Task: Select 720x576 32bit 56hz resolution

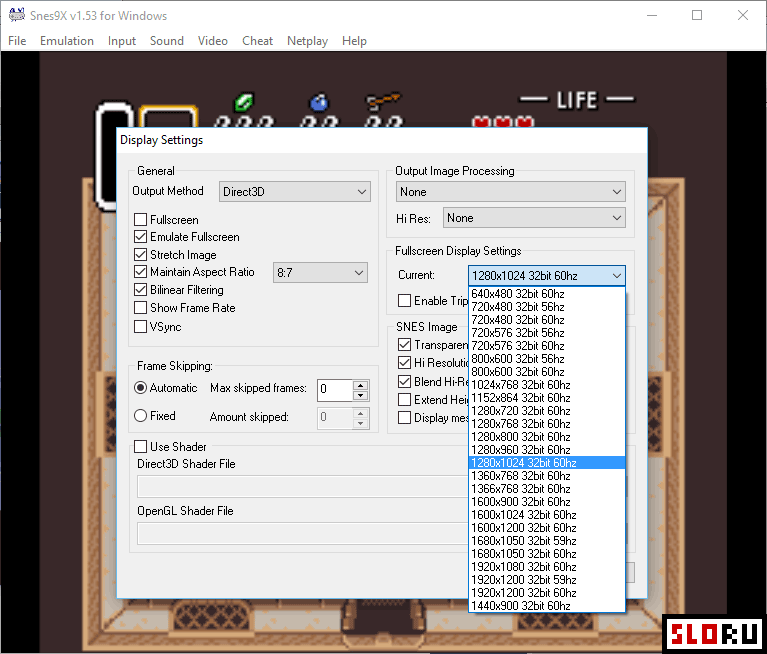Action: pos(547,333)
